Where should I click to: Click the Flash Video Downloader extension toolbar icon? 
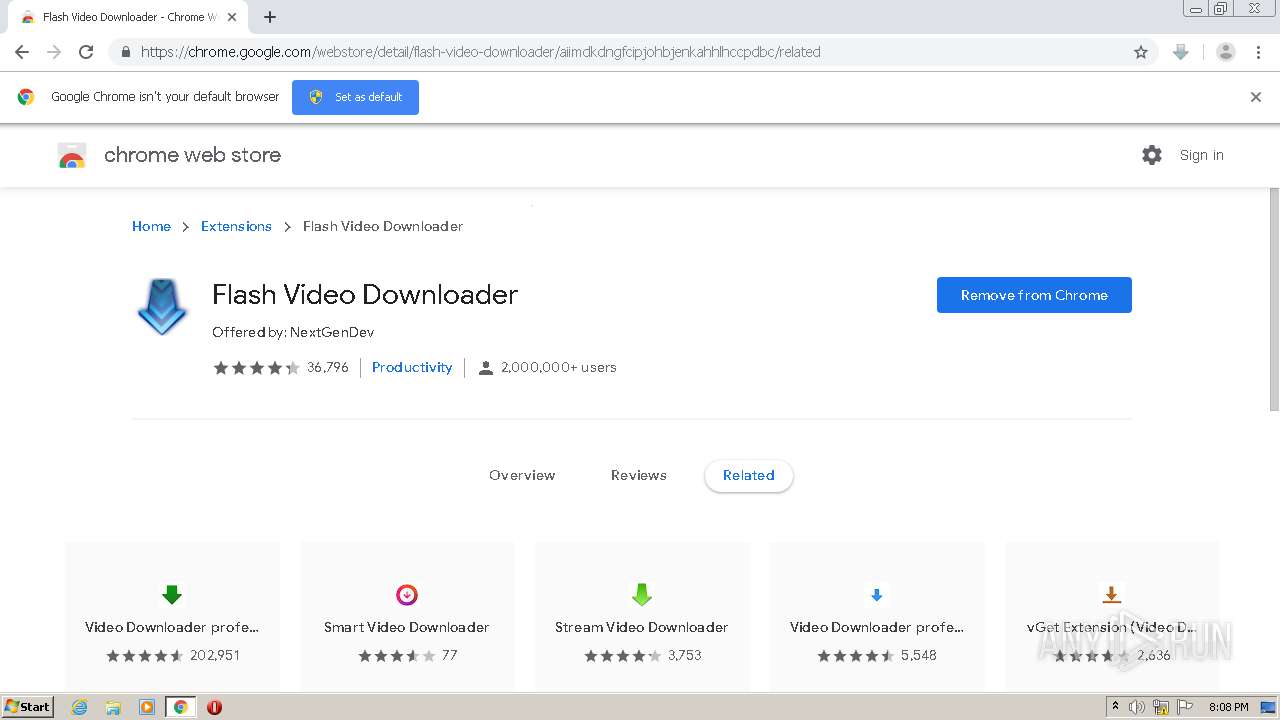(x=1181, y=52)
